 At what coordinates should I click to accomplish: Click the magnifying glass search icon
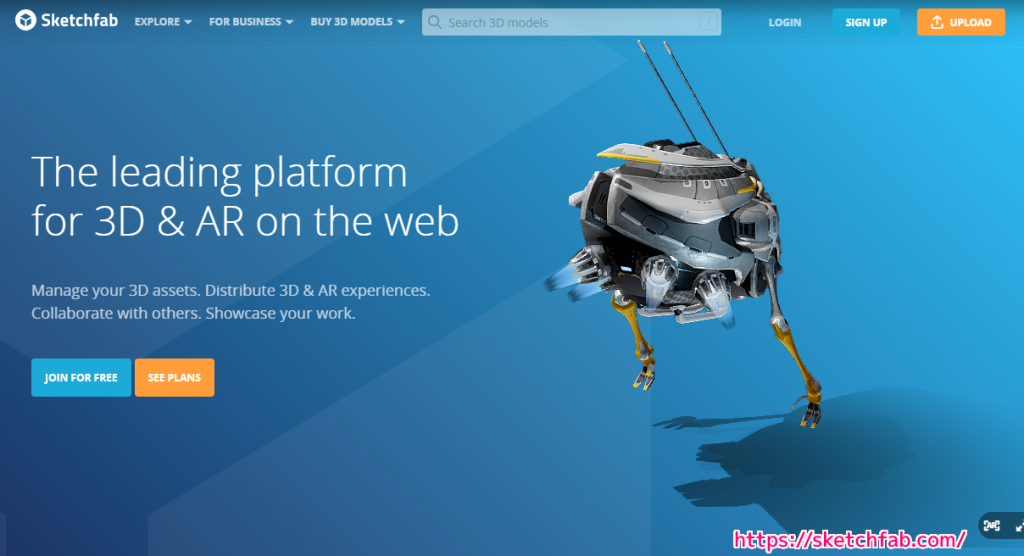435,22
